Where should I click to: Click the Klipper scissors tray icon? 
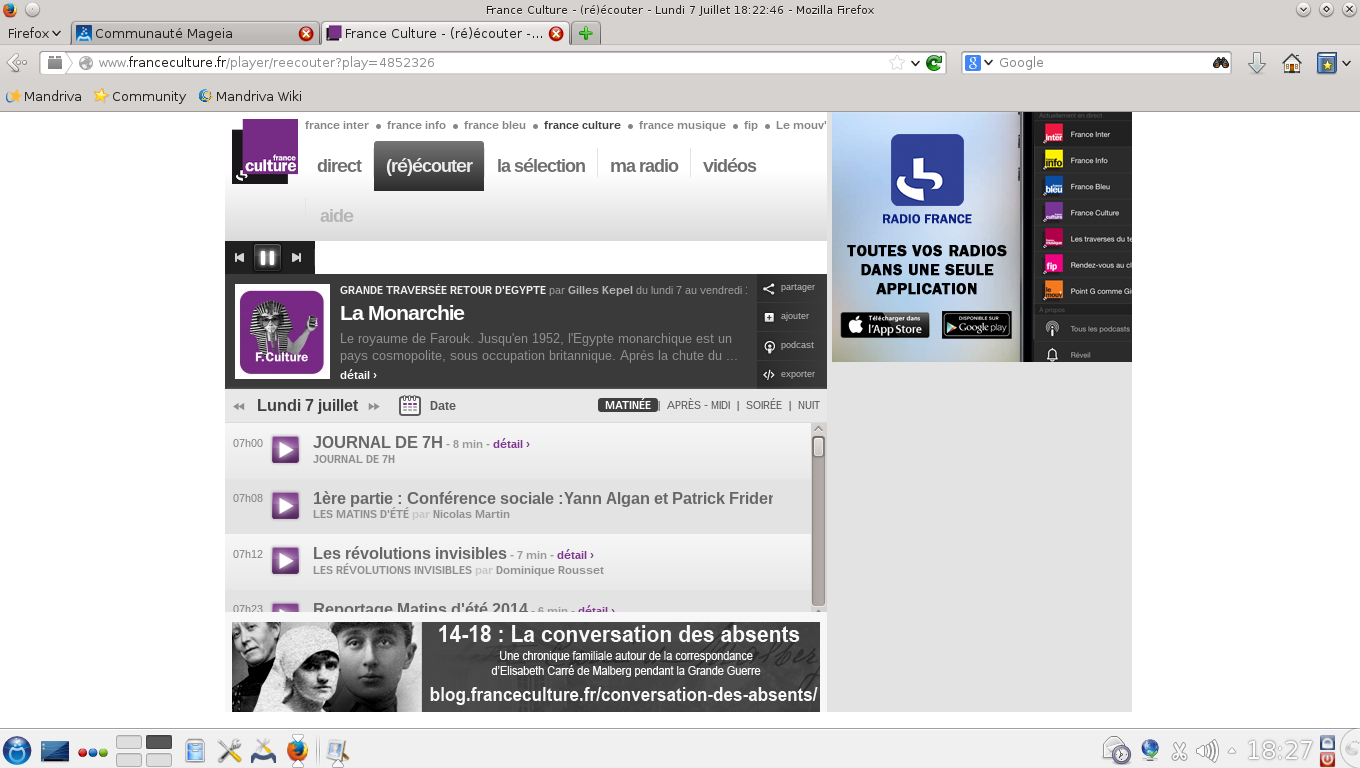(x=1179, y=751)
